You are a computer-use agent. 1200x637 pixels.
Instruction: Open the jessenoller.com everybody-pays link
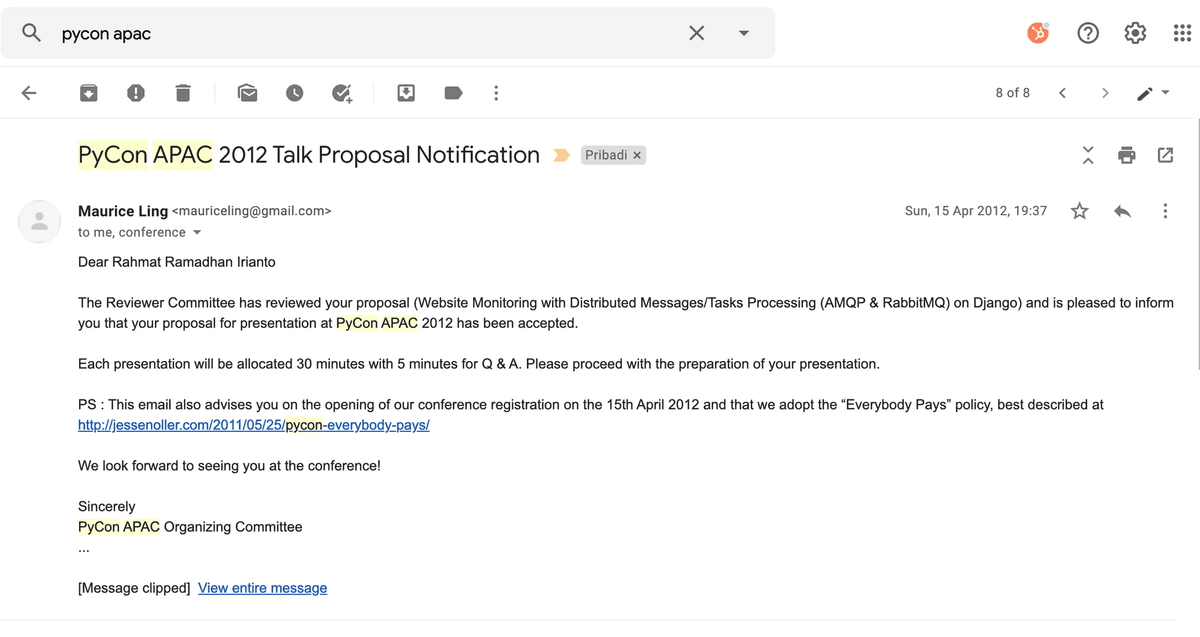click(x=254, y=425)
